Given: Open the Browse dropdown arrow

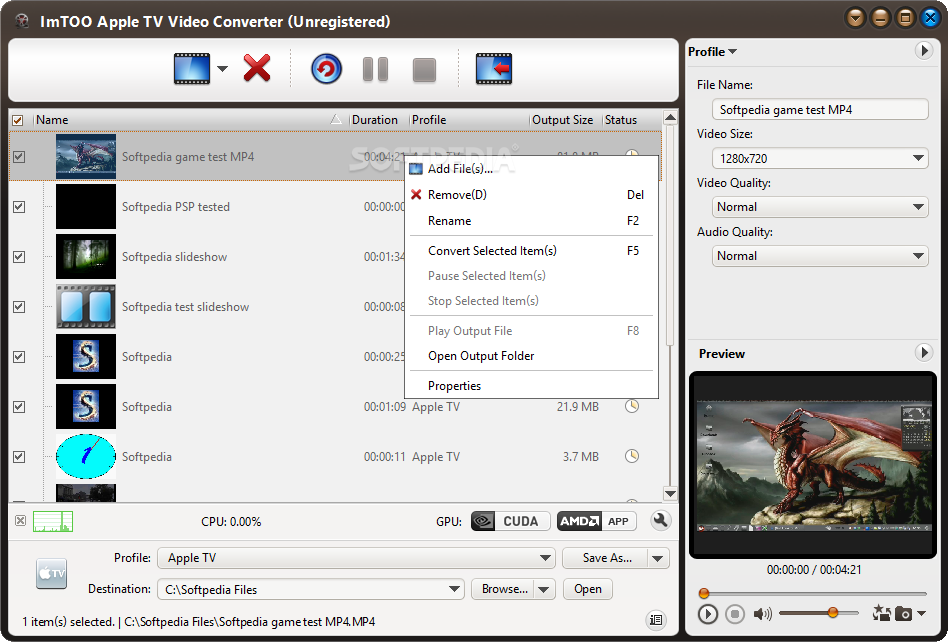Looking at the screenshot, I should (x=544, y=589).
